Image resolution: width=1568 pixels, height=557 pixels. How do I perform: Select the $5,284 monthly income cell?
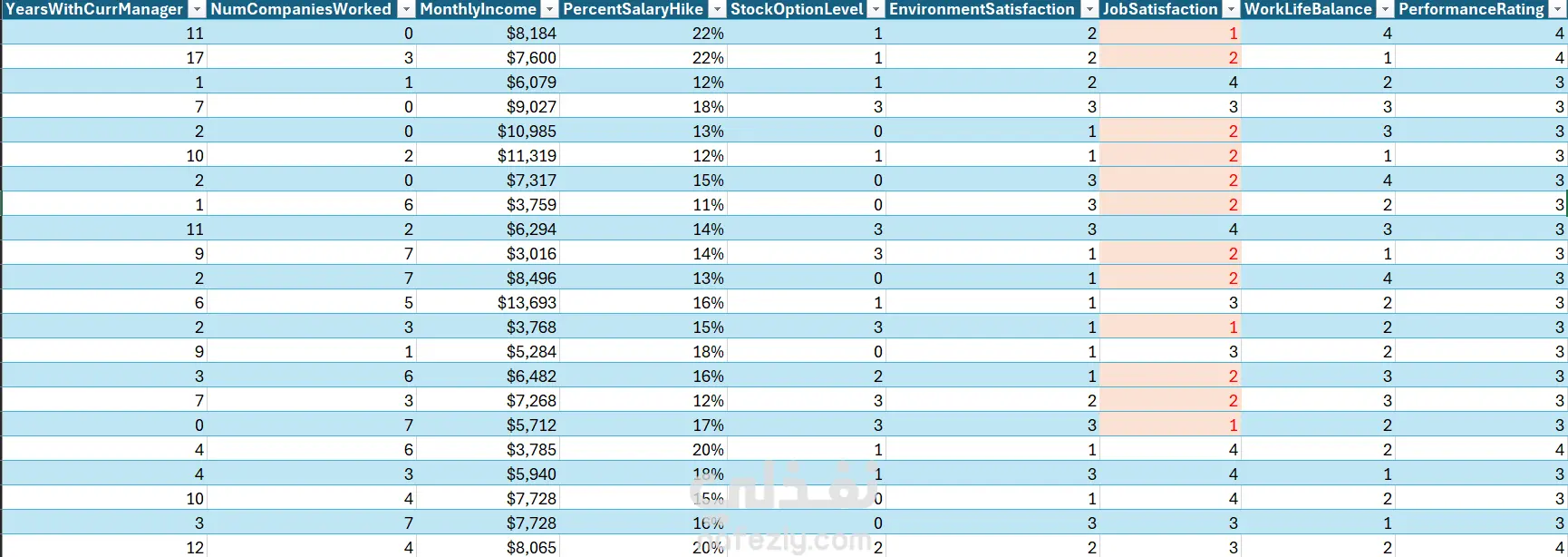click(x=488, y=352)
